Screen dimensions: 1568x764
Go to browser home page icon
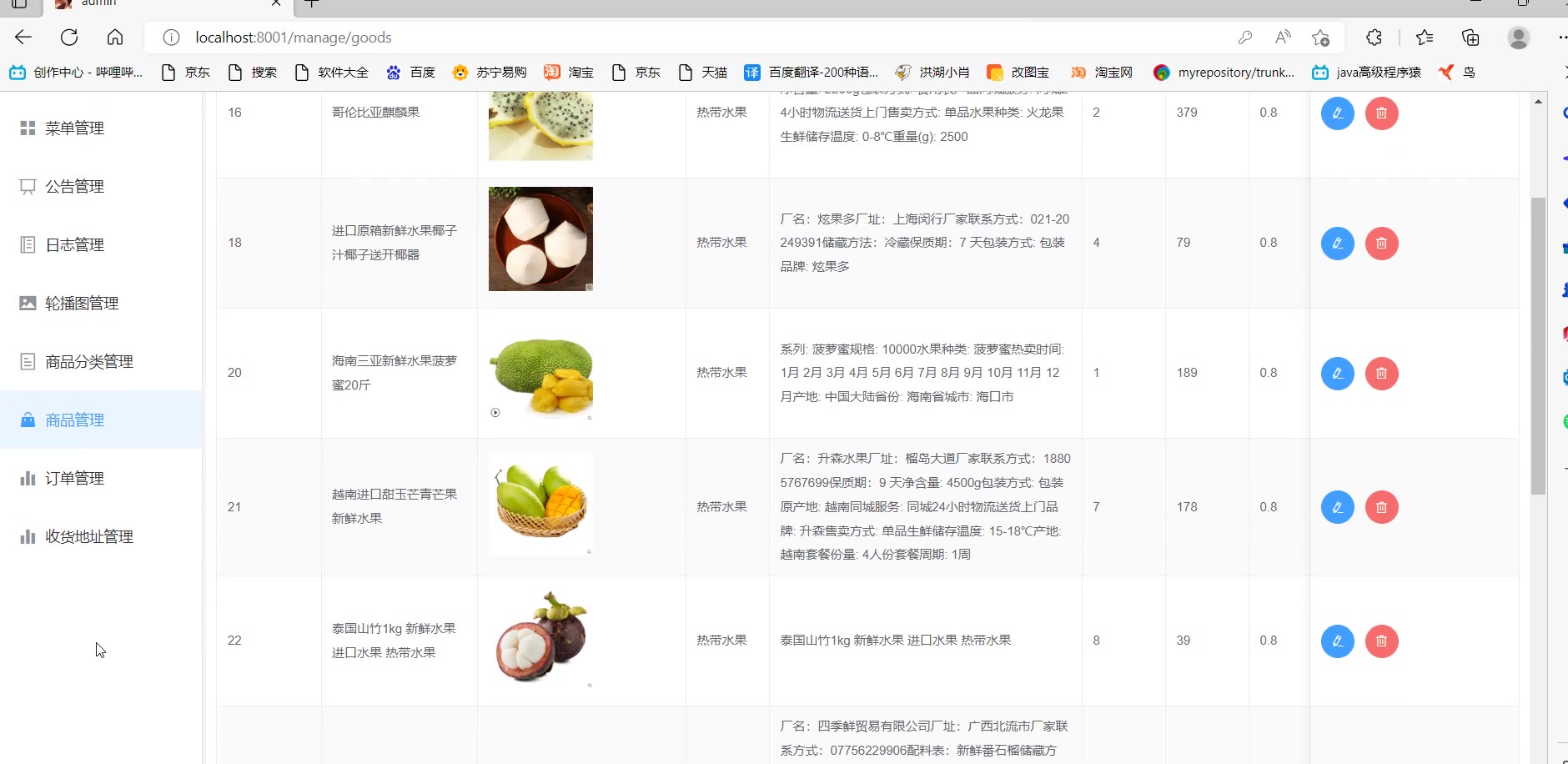pyautogui.click(x=115, y=37)
